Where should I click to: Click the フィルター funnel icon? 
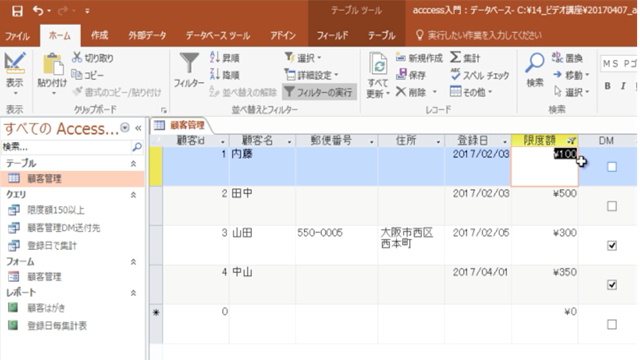click(189, 64)
